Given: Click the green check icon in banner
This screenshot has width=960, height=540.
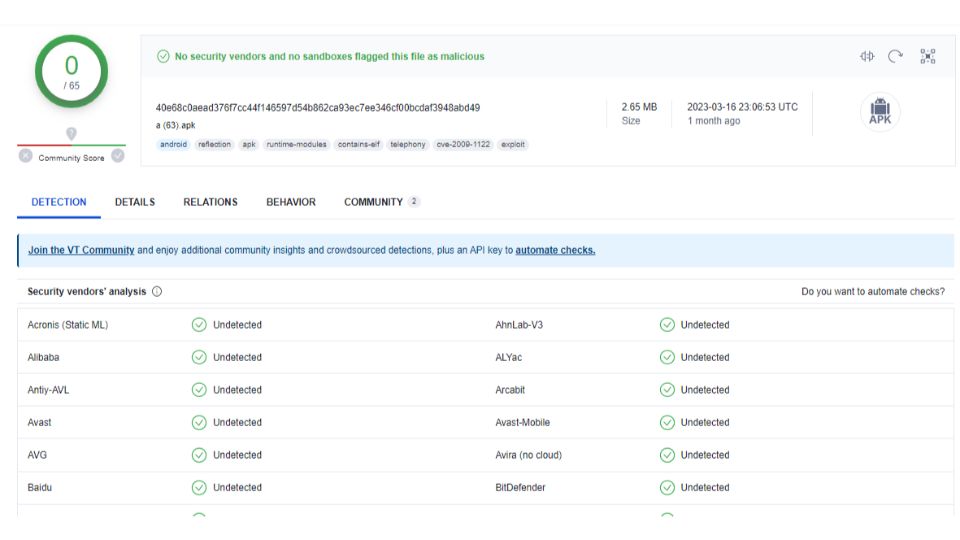Looking at the screenshot, I should (x=163, y=56).
